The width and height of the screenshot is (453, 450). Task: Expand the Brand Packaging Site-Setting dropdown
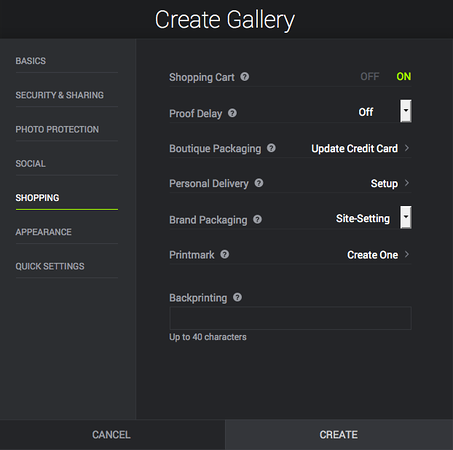click(406, 217)
